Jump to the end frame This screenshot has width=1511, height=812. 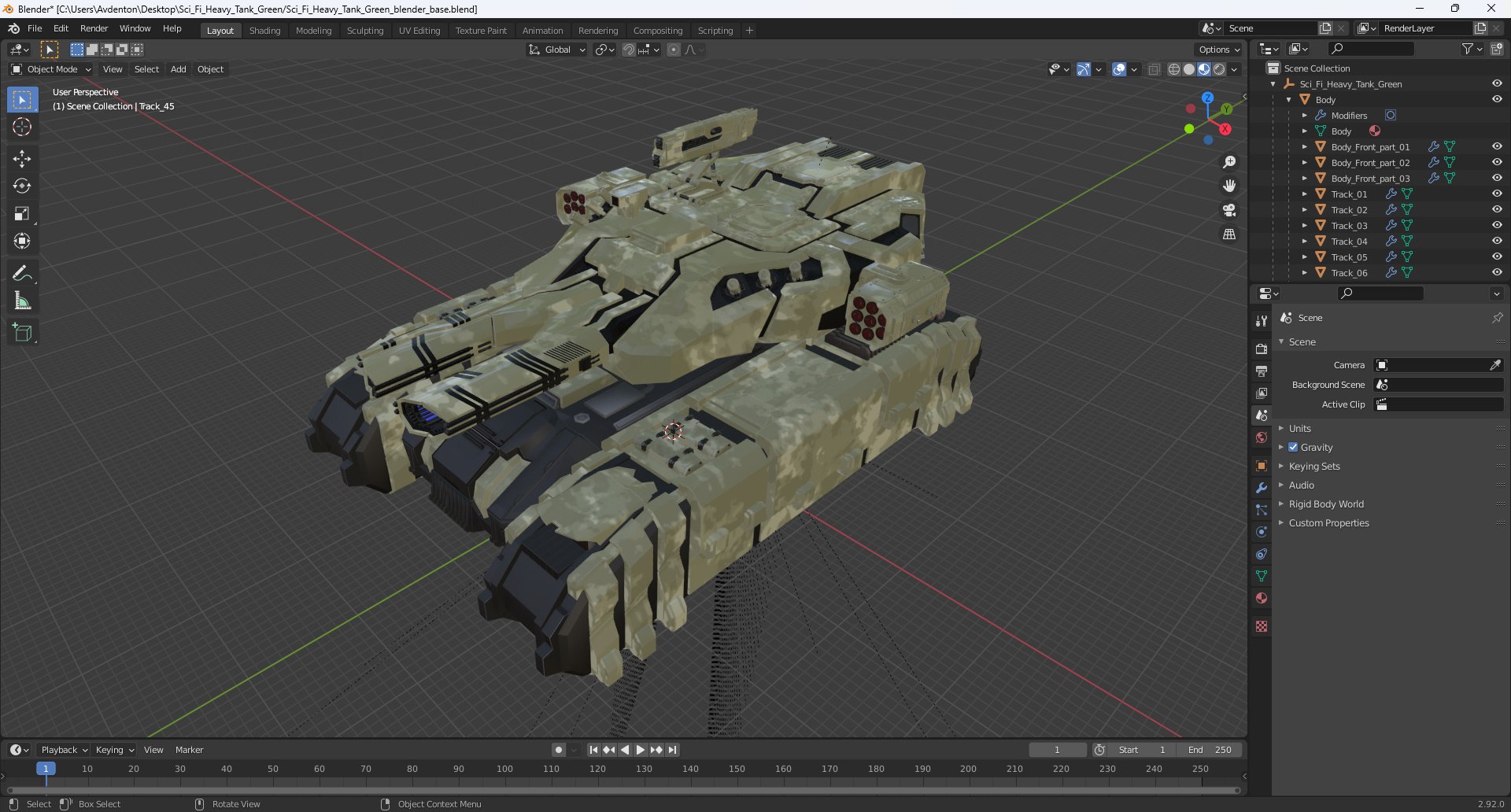coord(672,750)
